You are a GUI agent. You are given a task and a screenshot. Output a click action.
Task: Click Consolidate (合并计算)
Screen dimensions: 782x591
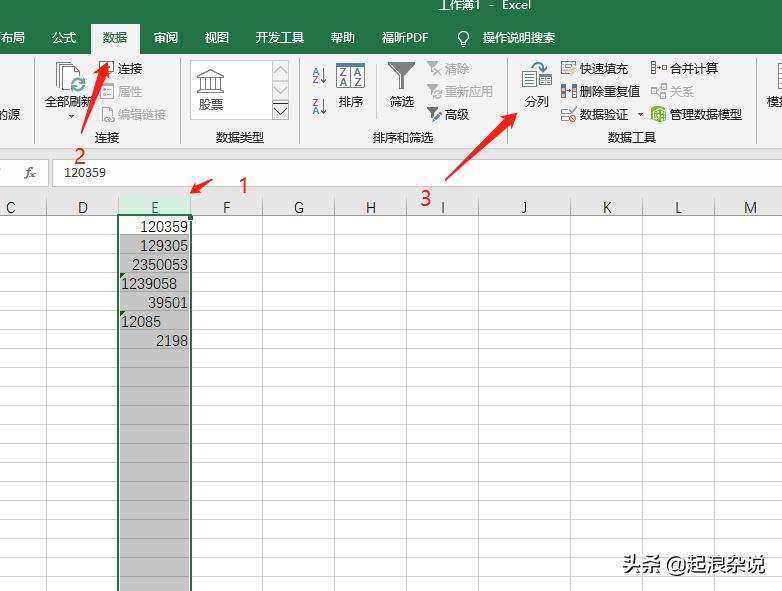coord(684,68)
